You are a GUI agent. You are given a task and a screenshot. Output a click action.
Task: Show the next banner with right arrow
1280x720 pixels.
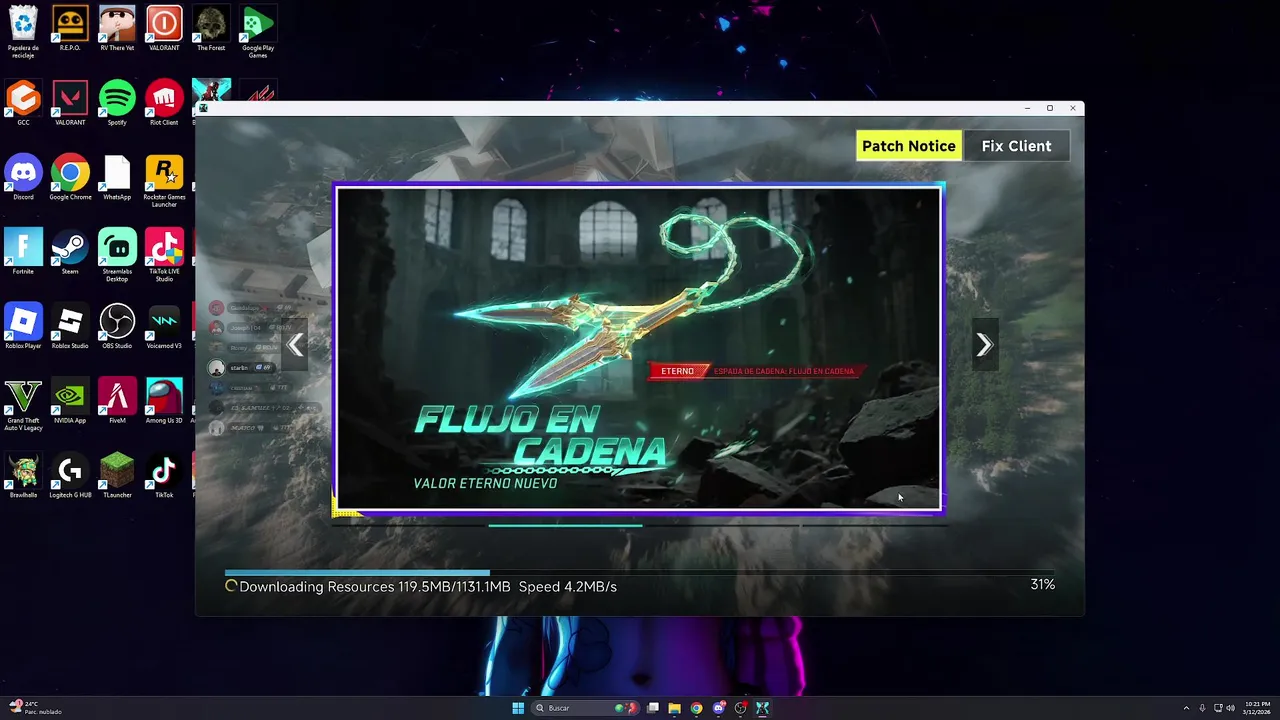tap(984, 345)
